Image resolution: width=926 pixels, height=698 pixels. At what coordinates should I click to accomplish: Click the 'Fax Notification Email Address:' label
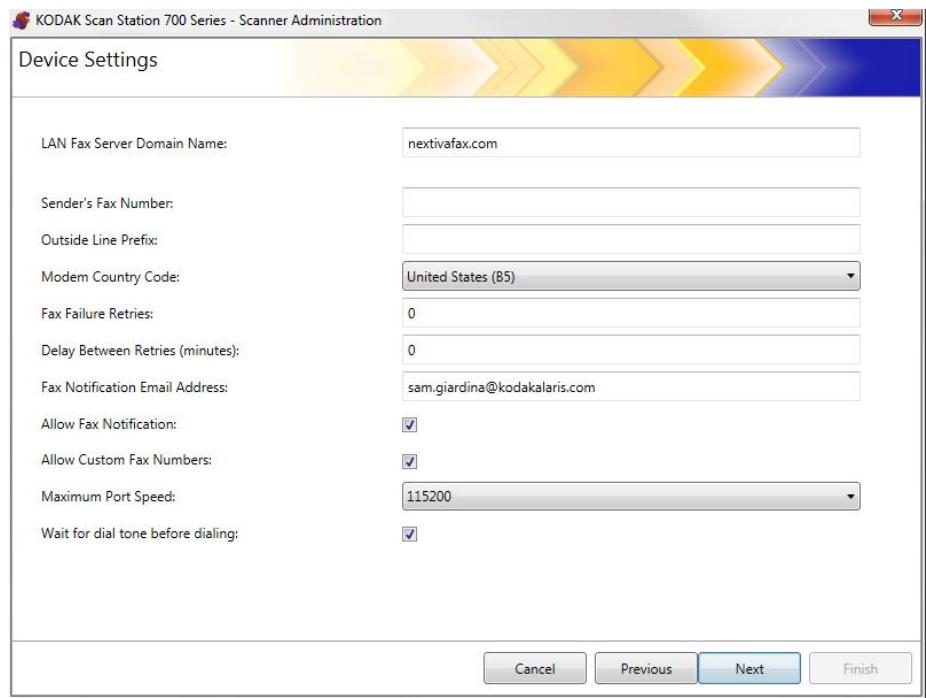[x=134, y=387]
